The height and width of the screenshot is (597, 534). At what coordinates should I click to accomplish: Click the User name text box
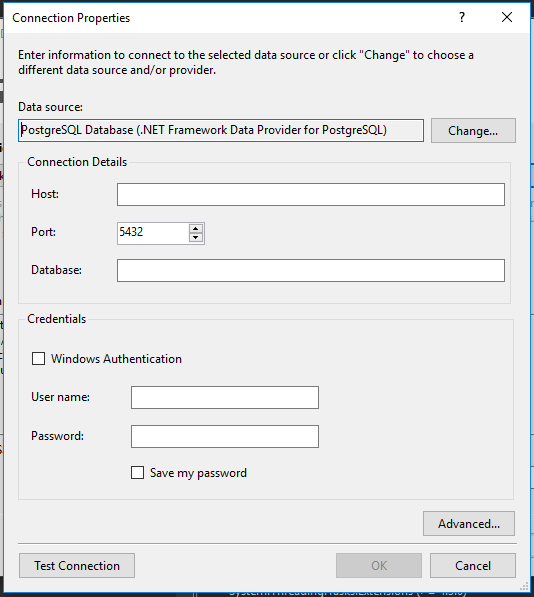point(225,397)
